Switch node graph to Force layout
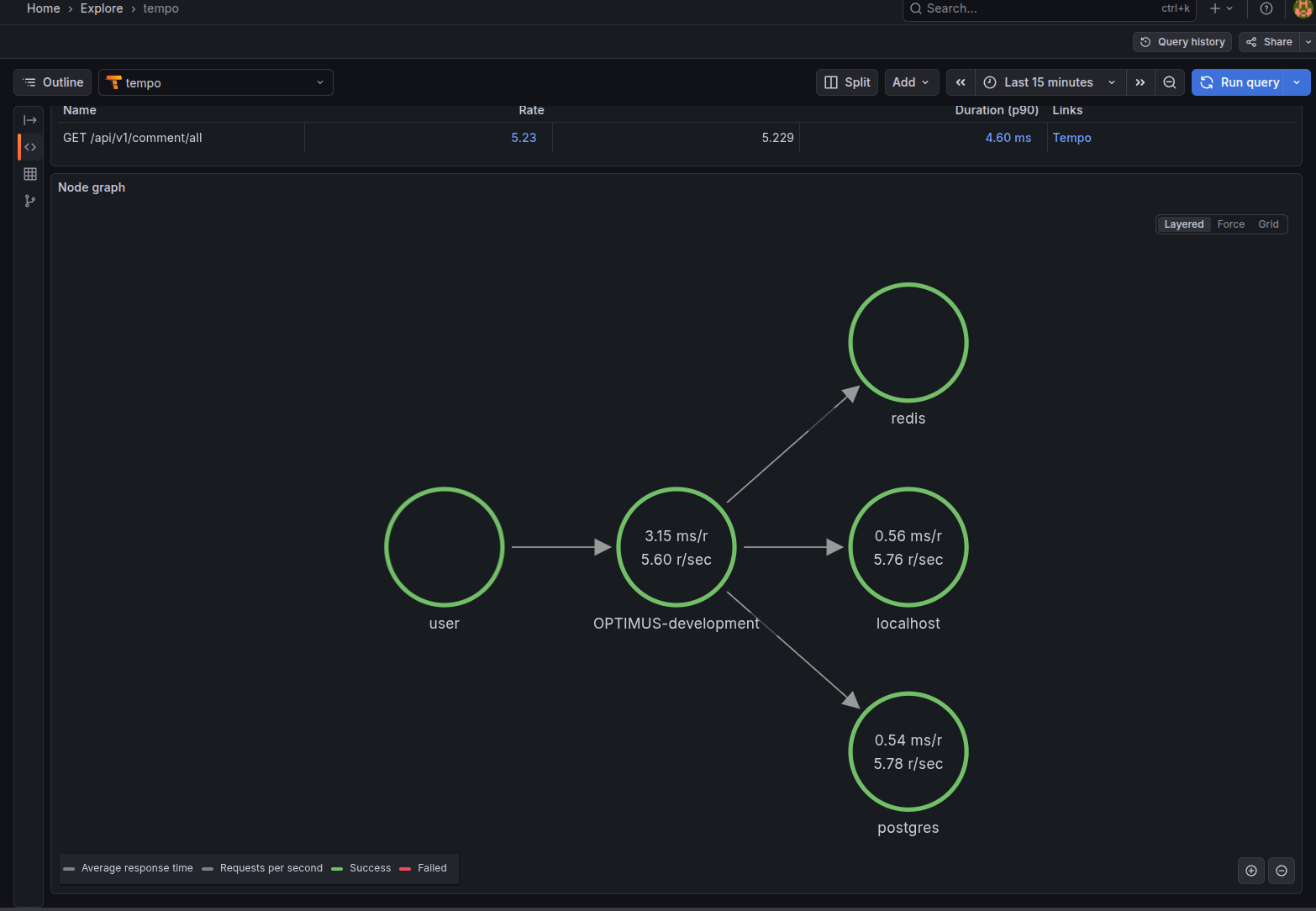 pyautogui.click(x=1230, y=224)
